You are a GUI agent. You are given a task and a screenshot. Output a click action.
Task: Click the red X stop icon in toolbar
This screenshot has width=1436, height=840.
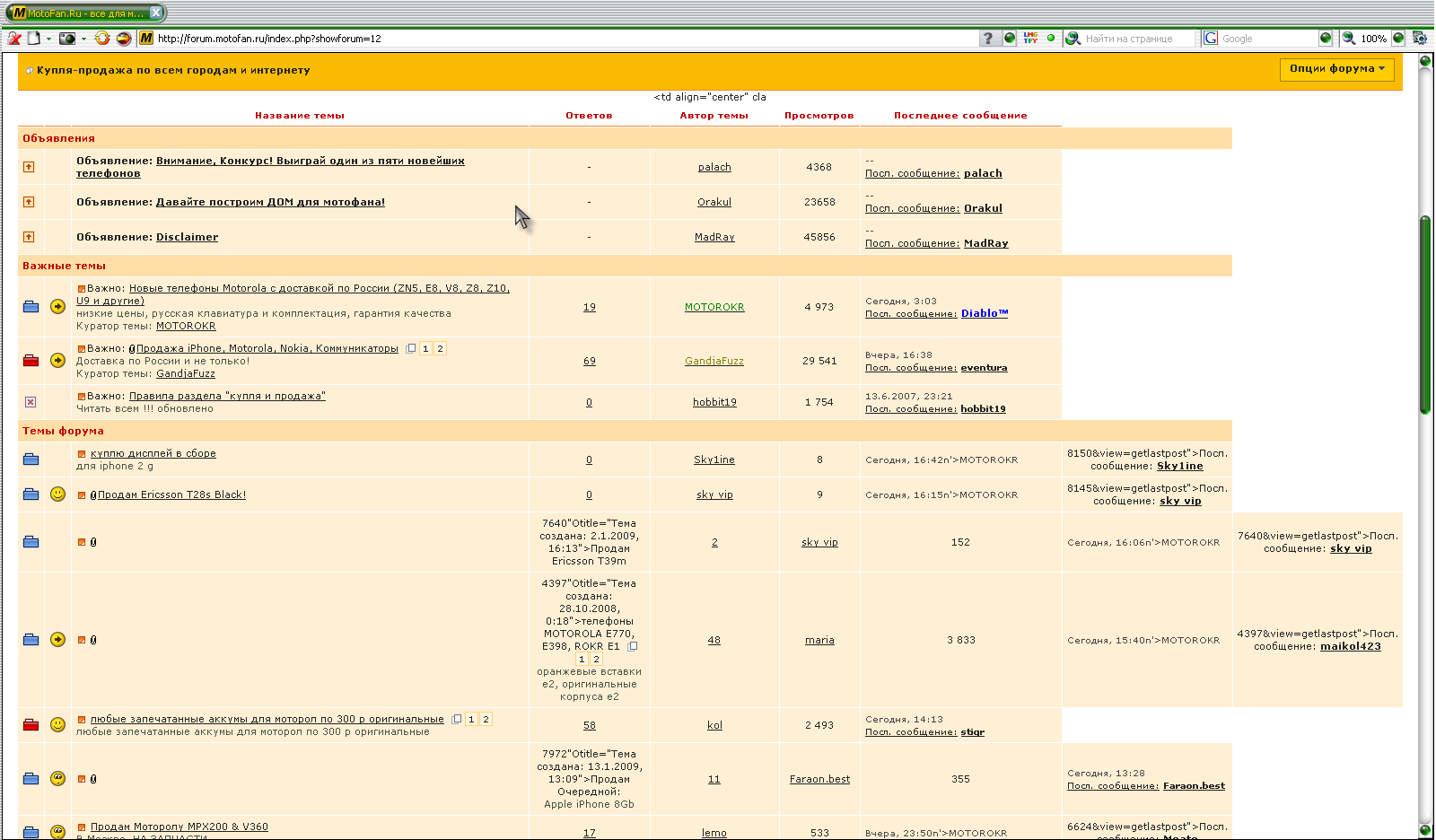pyautogui.click(x=14, y=39)
